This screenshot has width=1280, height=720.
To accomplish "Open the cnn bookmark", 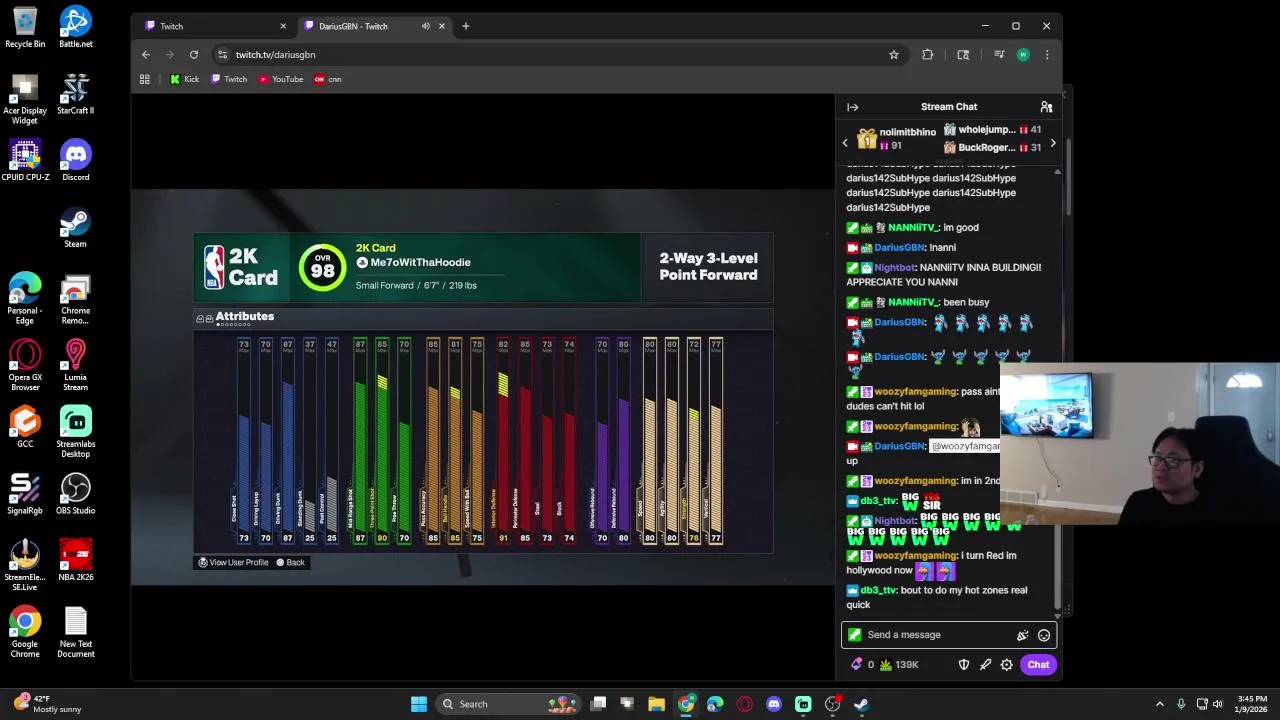I will click(328, 79).
